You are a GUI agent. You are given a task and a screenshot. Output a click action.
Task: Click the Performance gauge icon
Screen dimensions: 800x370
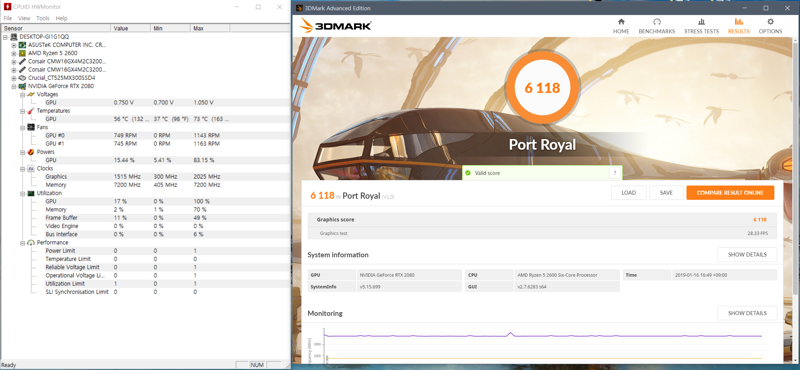pos(31,242)
